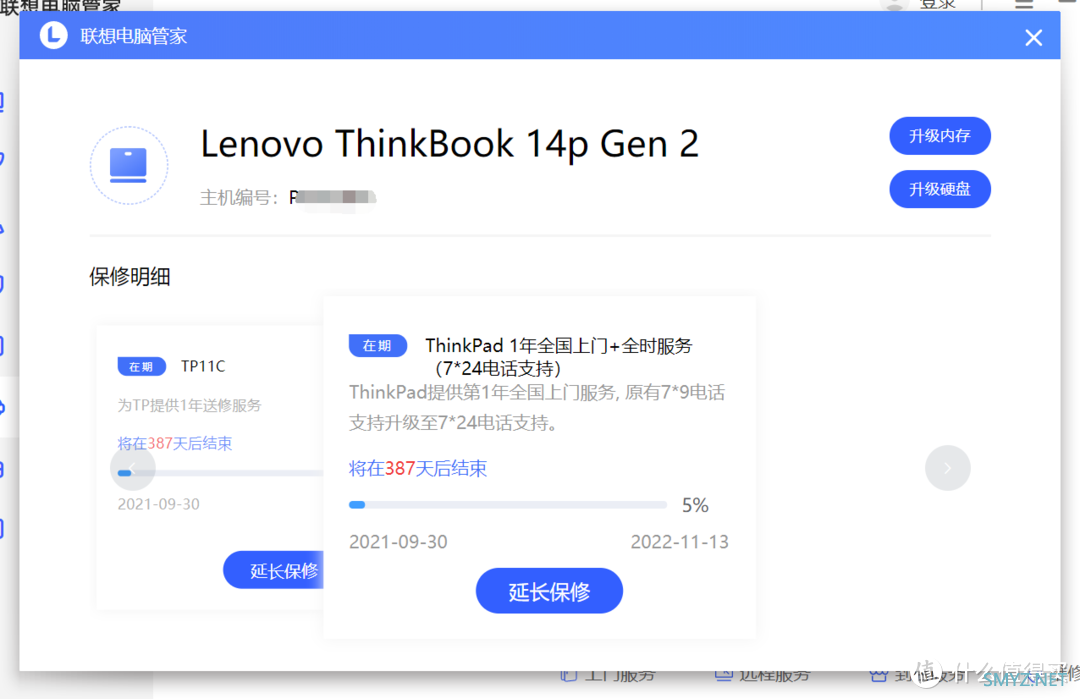Viewport: 1080px width, 699px height.
Task: Click the red 387 in ThinkPad service card
Action: pos(399,468)
